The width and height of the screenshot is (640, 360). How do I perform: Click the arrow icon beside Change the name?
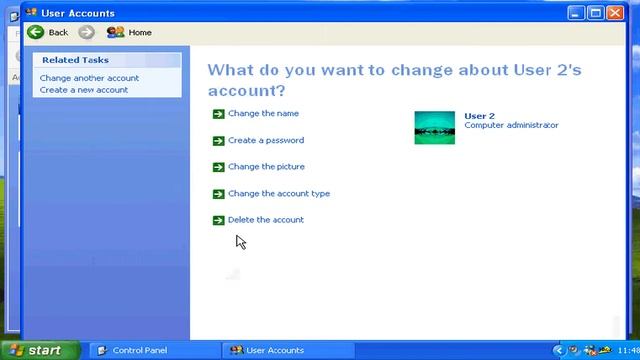(x=218, y=114)
